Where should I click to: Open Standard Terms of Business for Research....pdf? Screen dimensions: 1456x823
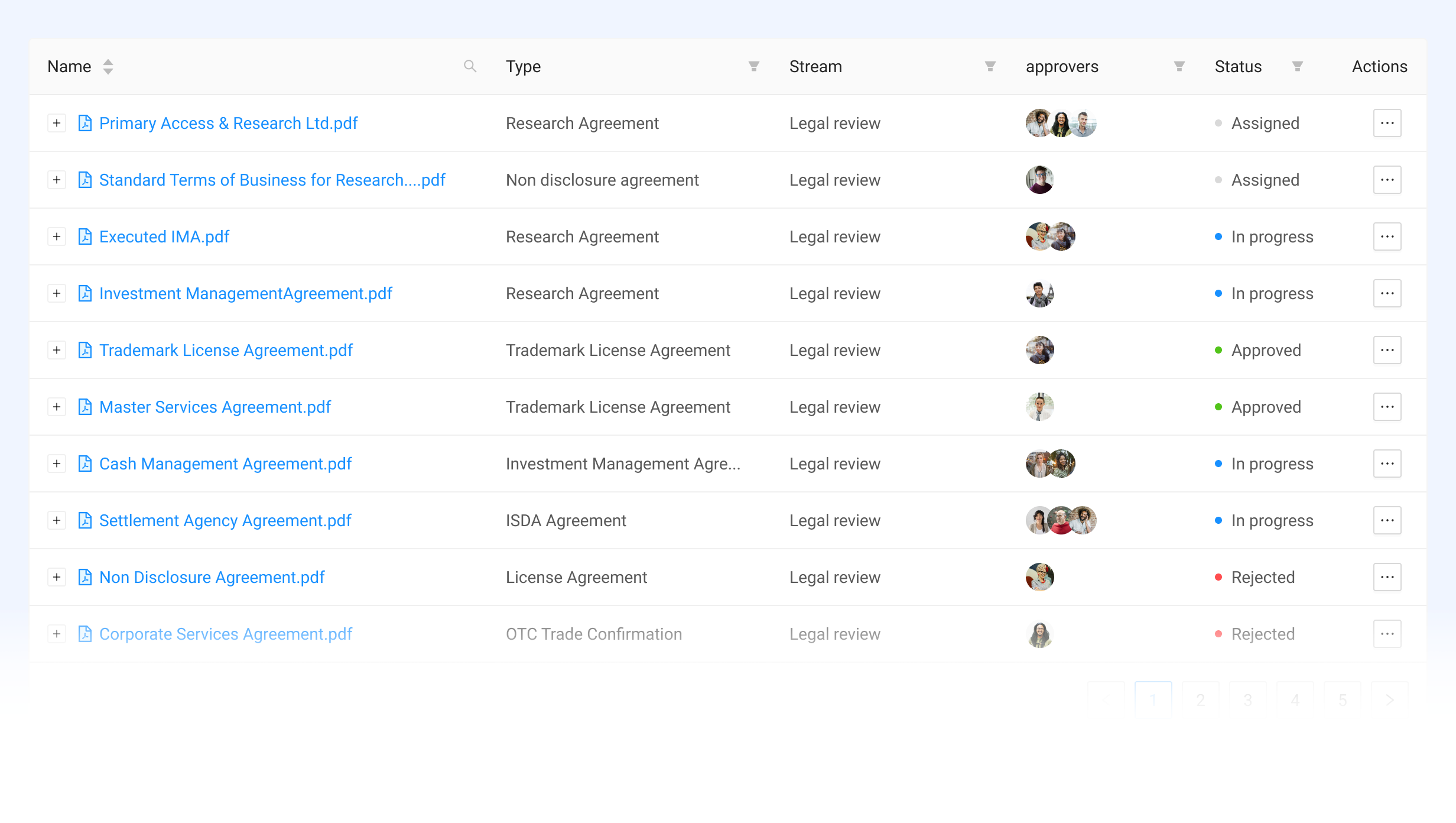272,180
